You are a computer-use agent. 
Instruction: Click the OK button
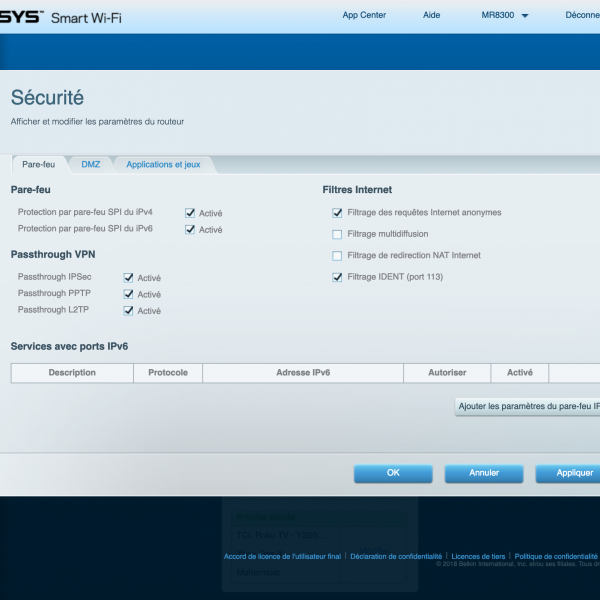pos(393,473)
